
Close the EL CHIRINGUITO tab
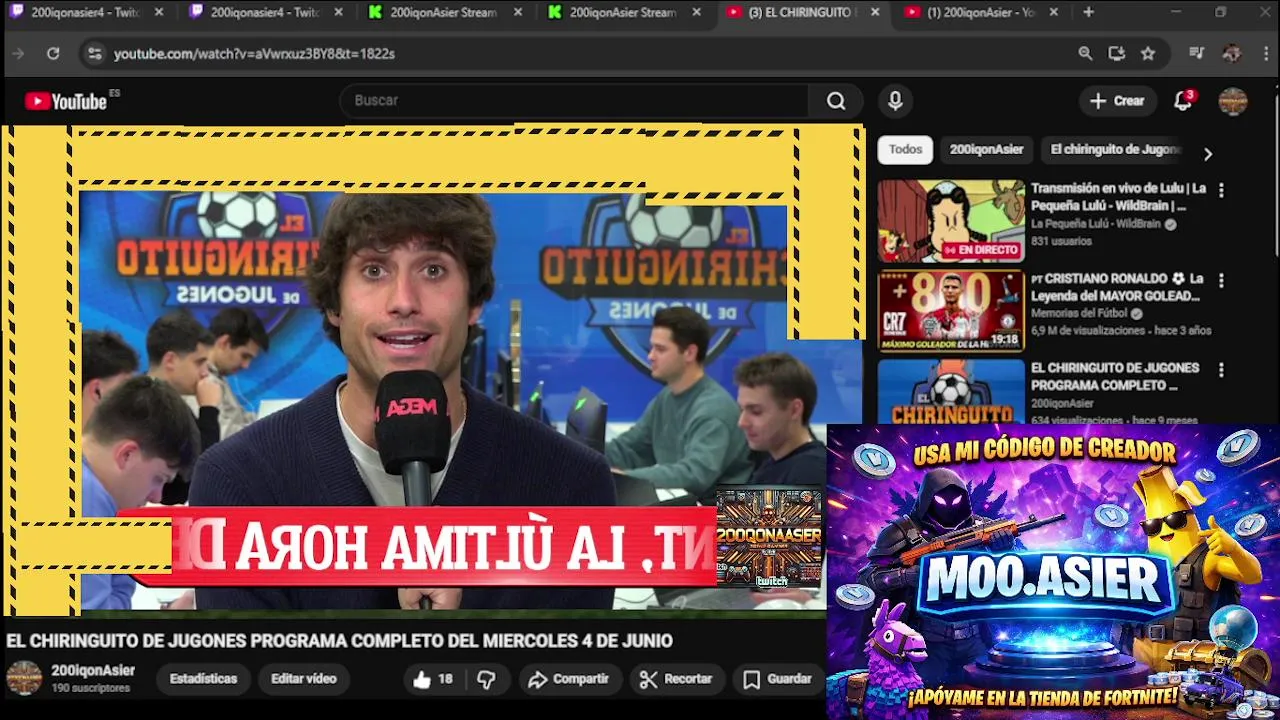875,13
